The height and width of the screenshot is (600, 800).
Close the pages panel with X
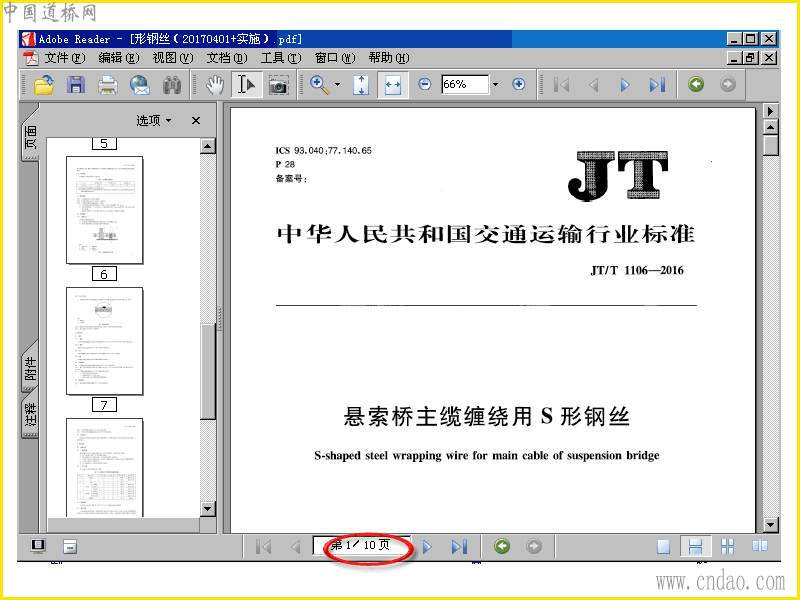tap(196, 120)
